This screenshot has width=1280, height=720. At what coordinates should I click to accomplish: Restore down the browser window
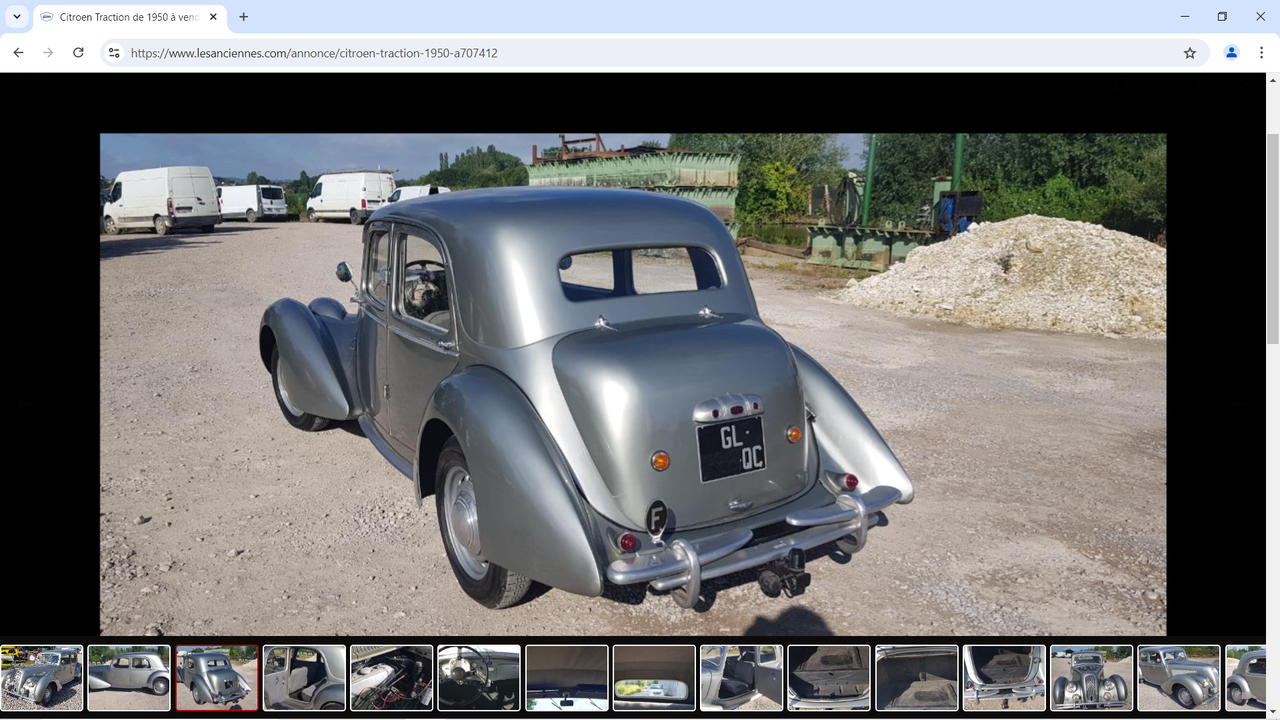pyautogui.click(x=1222, y=17)
